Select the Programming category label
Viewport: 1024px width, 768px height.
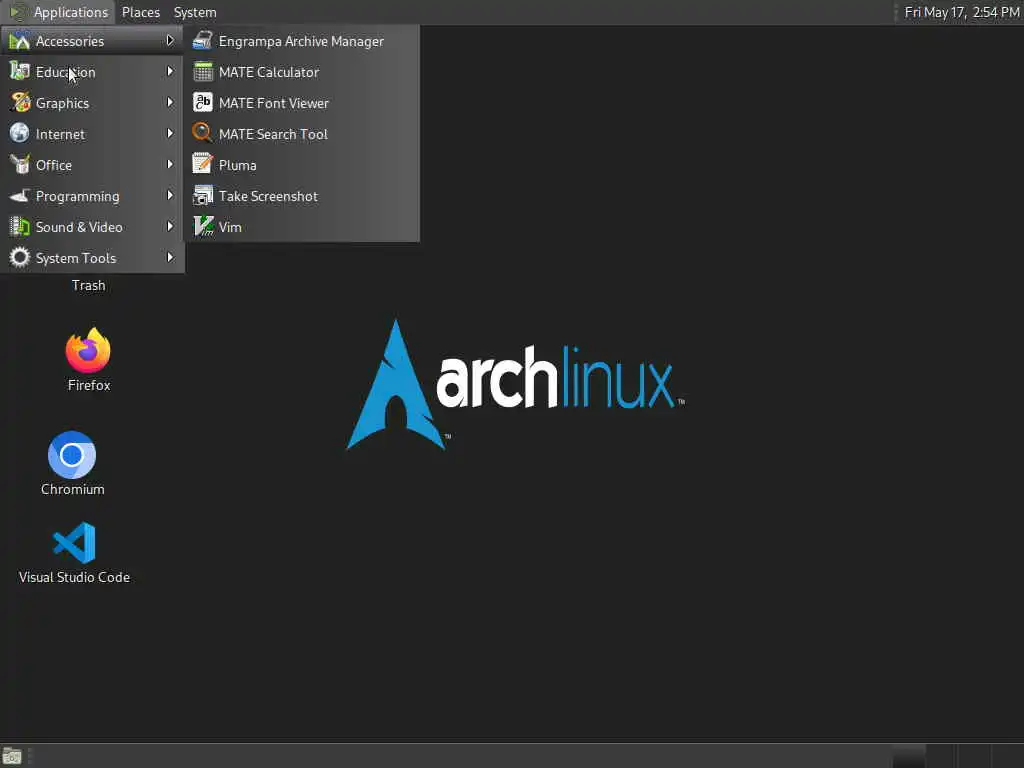click(78, 196)
